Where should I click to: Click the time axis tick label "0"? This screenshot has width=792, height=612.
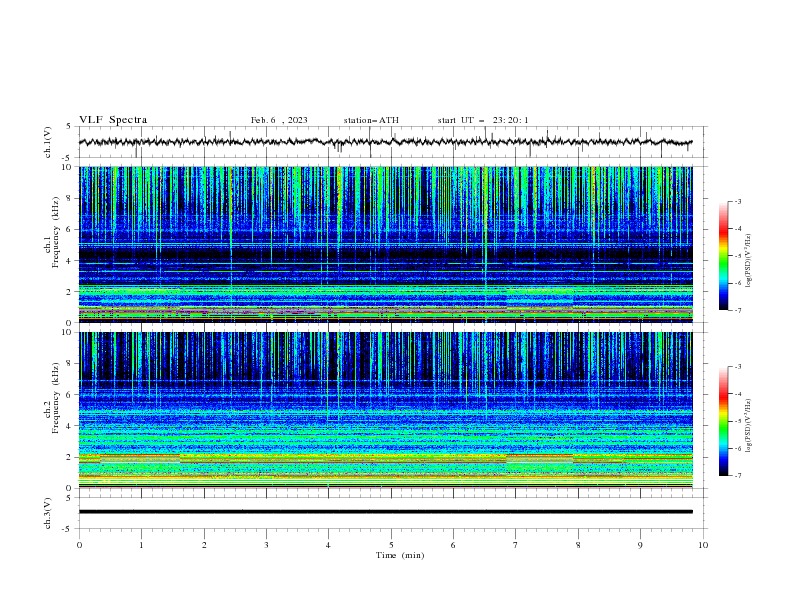pyautogui.click(x=79, y=545)
